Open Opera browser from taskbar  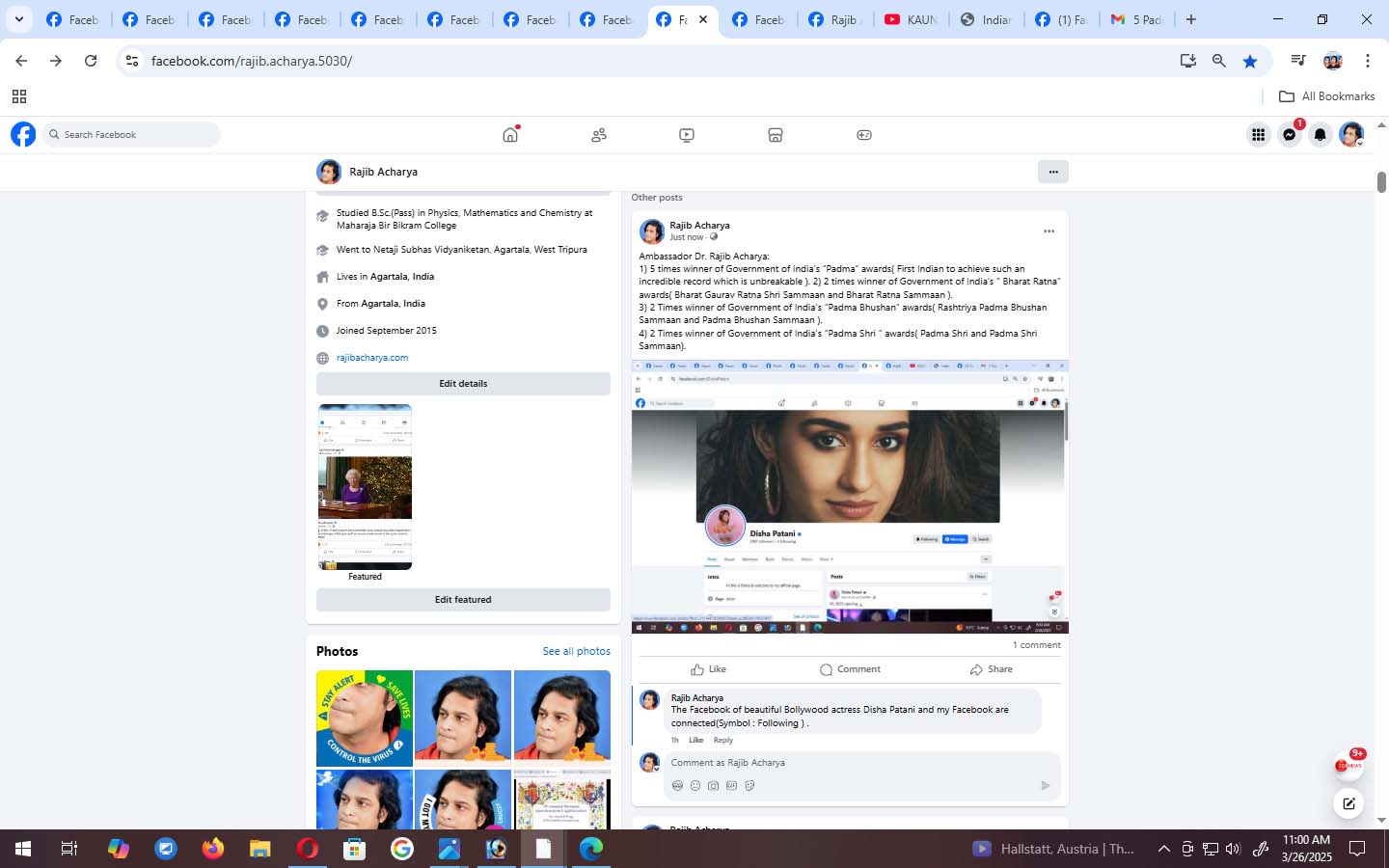[308, 850]
